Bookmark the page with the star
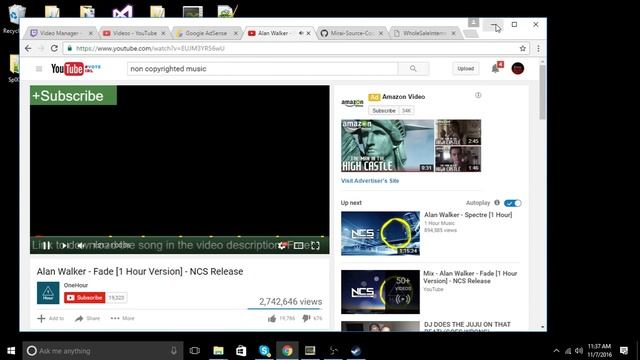 [x=522, y=48]
